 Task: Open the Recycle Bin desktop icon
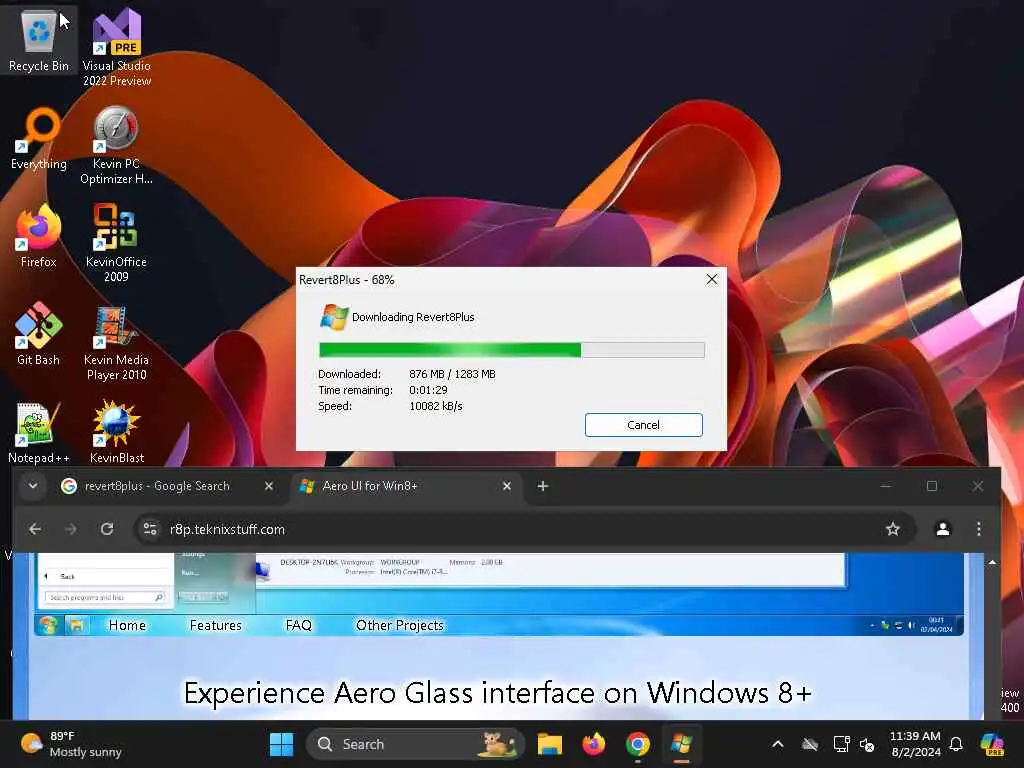(39, 40)
